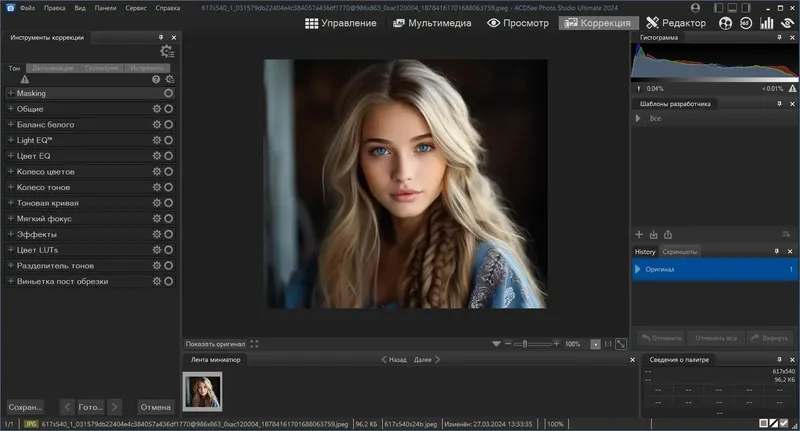Toggle the left panel layout icon
The width and height of the screenshot is (800, 431).
[x=718, y=8]
